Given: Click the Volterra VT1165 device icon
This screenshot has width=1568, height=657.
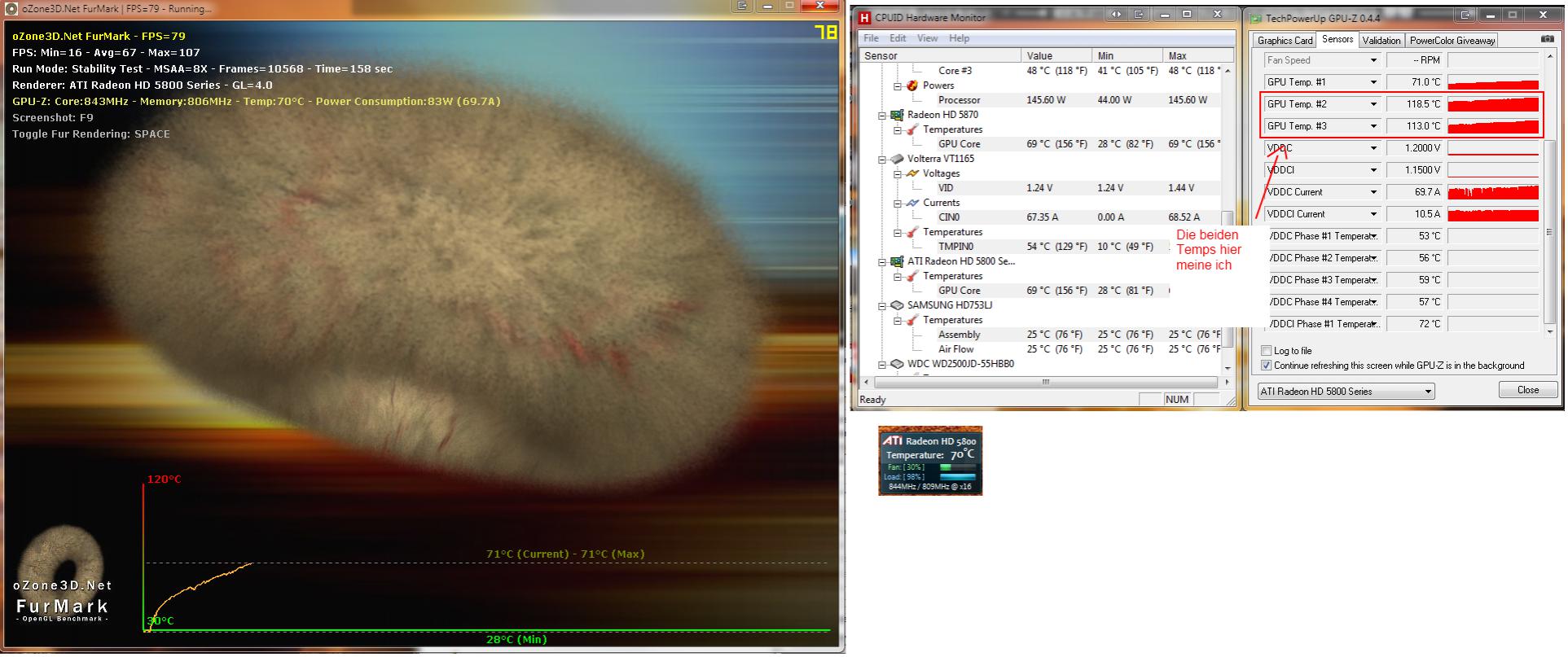Looking at the screenshot, I should tap(897, 159).
